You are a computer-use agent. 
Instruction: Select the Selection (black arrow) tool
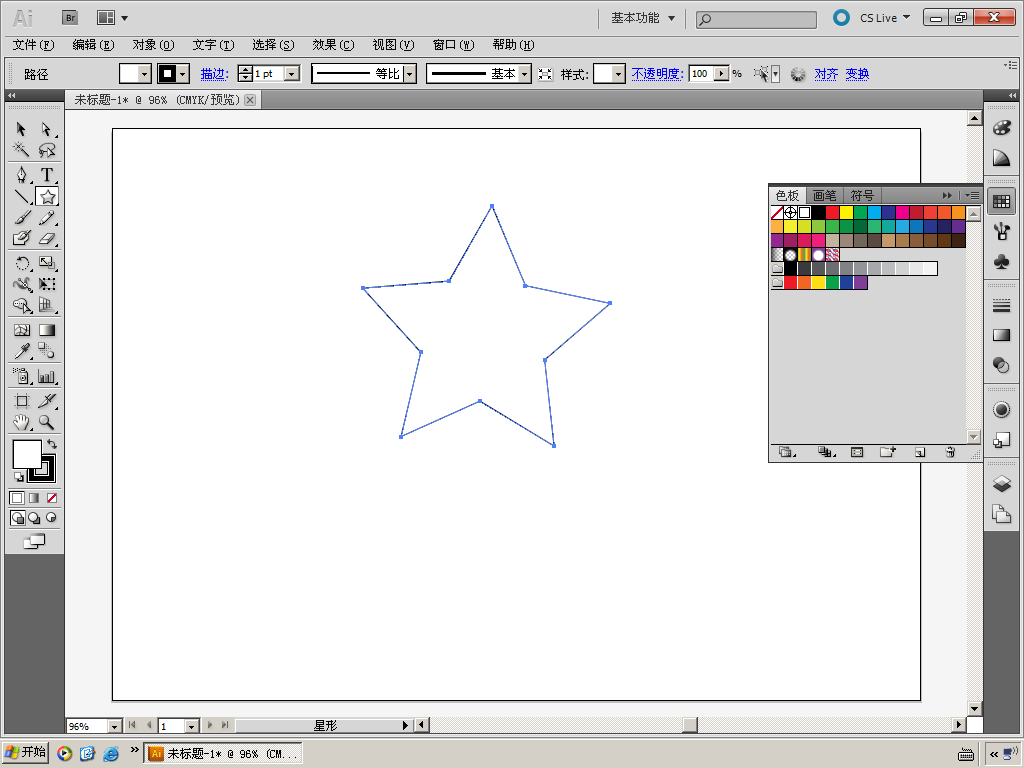click(x=22, y=129)
